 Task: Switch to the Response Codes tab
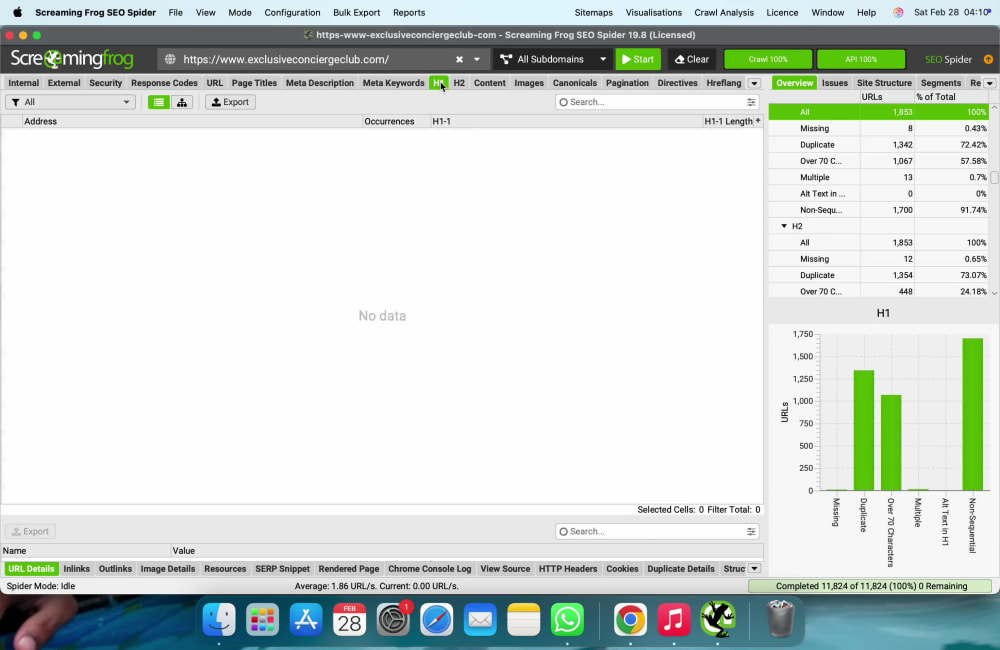point(164,83)
